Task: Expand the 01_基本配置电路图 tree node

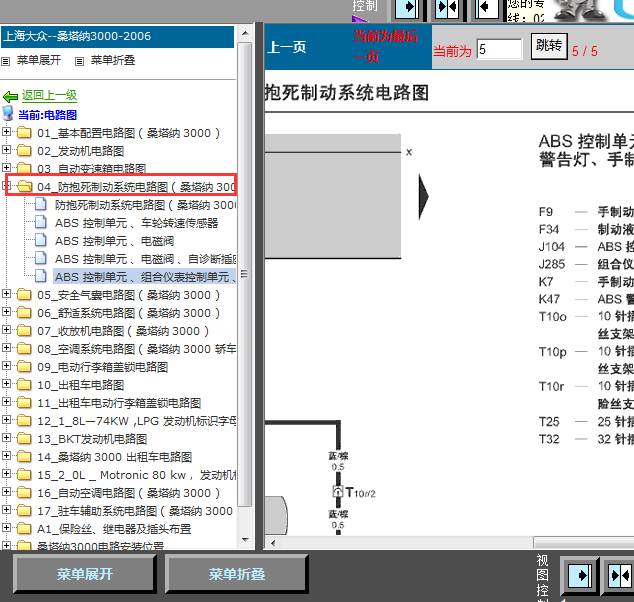Action: click(6, 131)
